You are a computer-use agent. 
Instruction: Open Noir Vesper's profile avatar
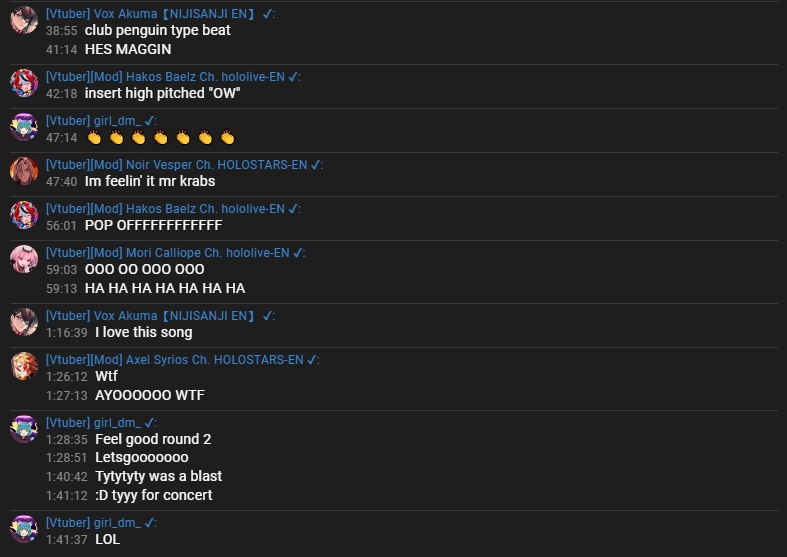click(x=24, y=171)
